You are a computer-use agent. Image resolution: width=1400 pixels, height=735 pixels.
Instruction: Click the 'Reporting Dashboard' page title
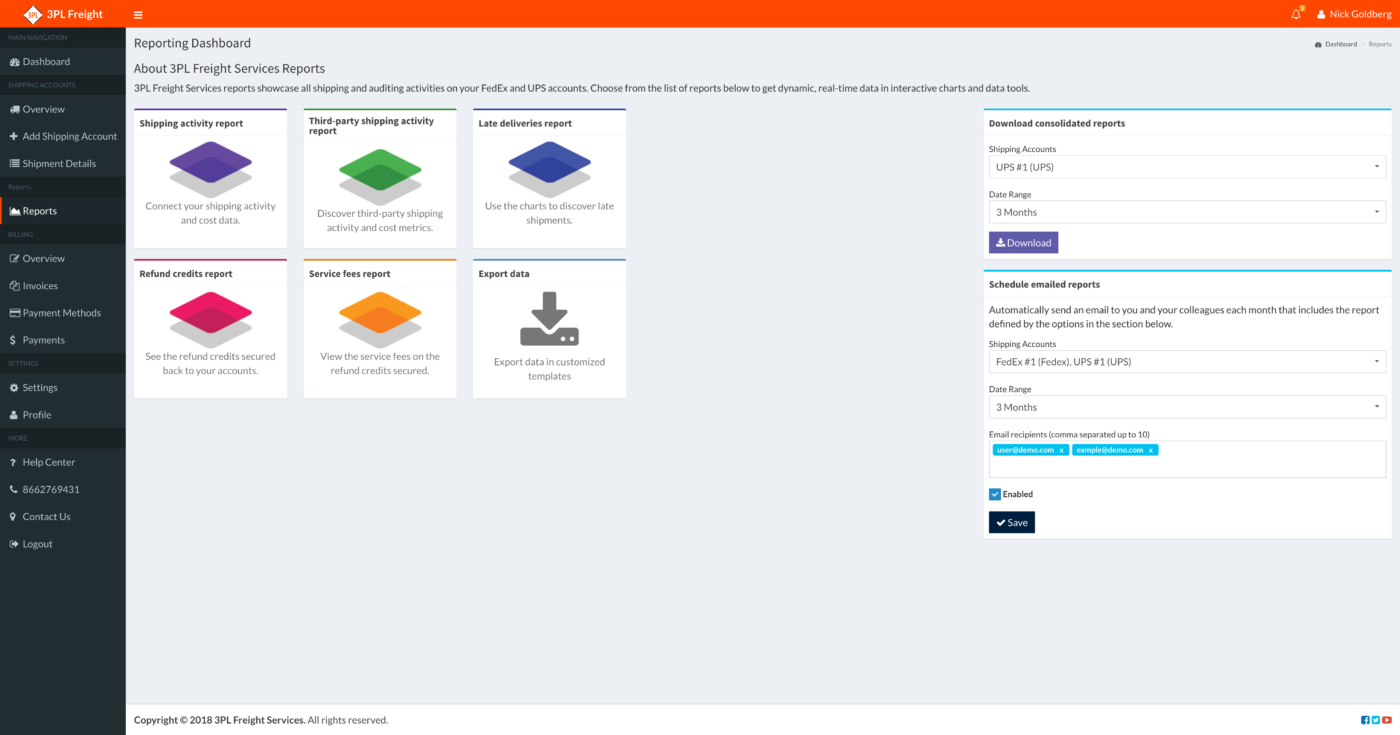[192, 43]
